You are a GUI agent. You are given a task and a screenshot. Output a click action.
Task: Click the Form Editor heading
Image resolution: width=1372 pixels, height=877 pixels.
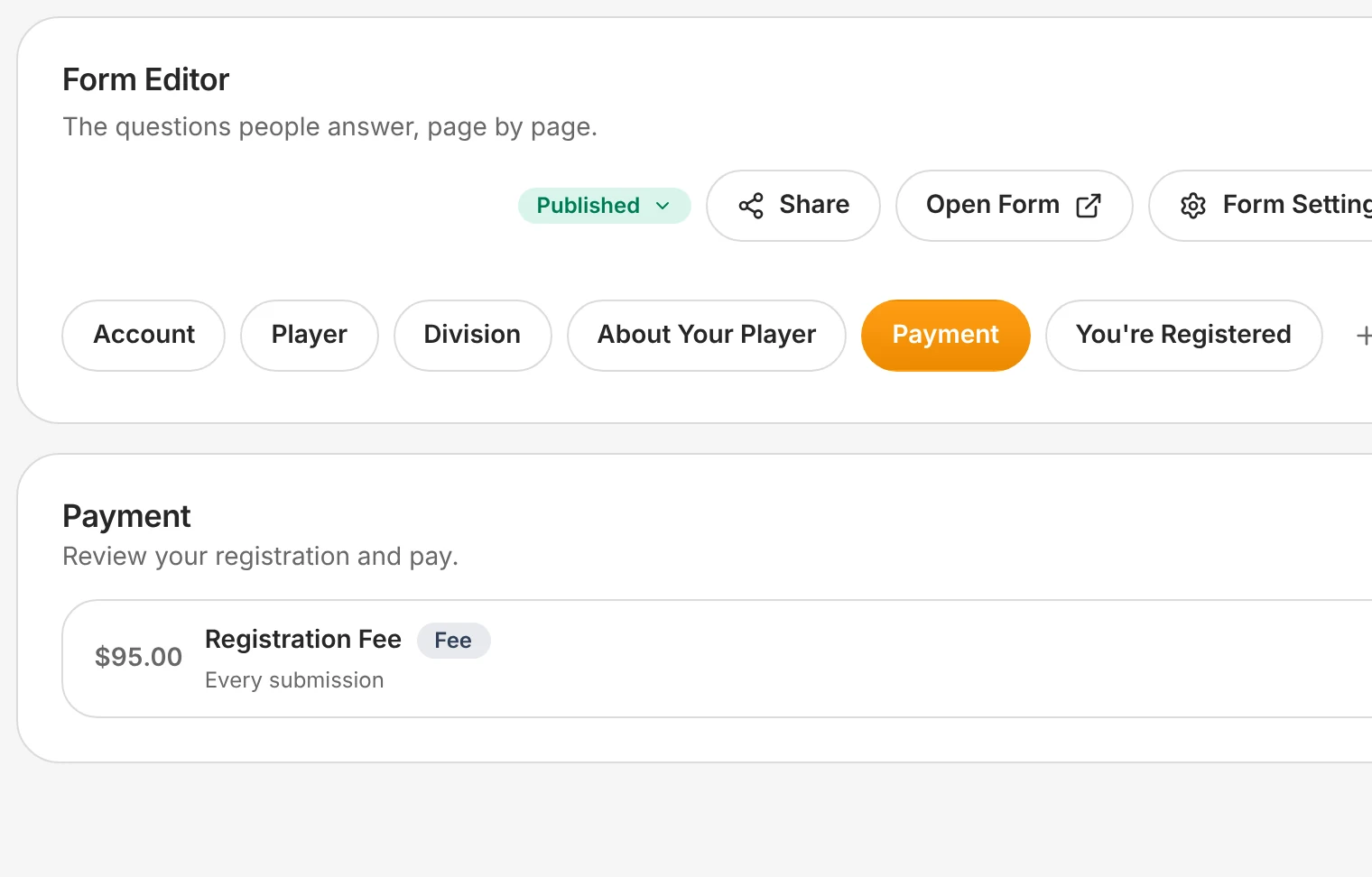145,80
